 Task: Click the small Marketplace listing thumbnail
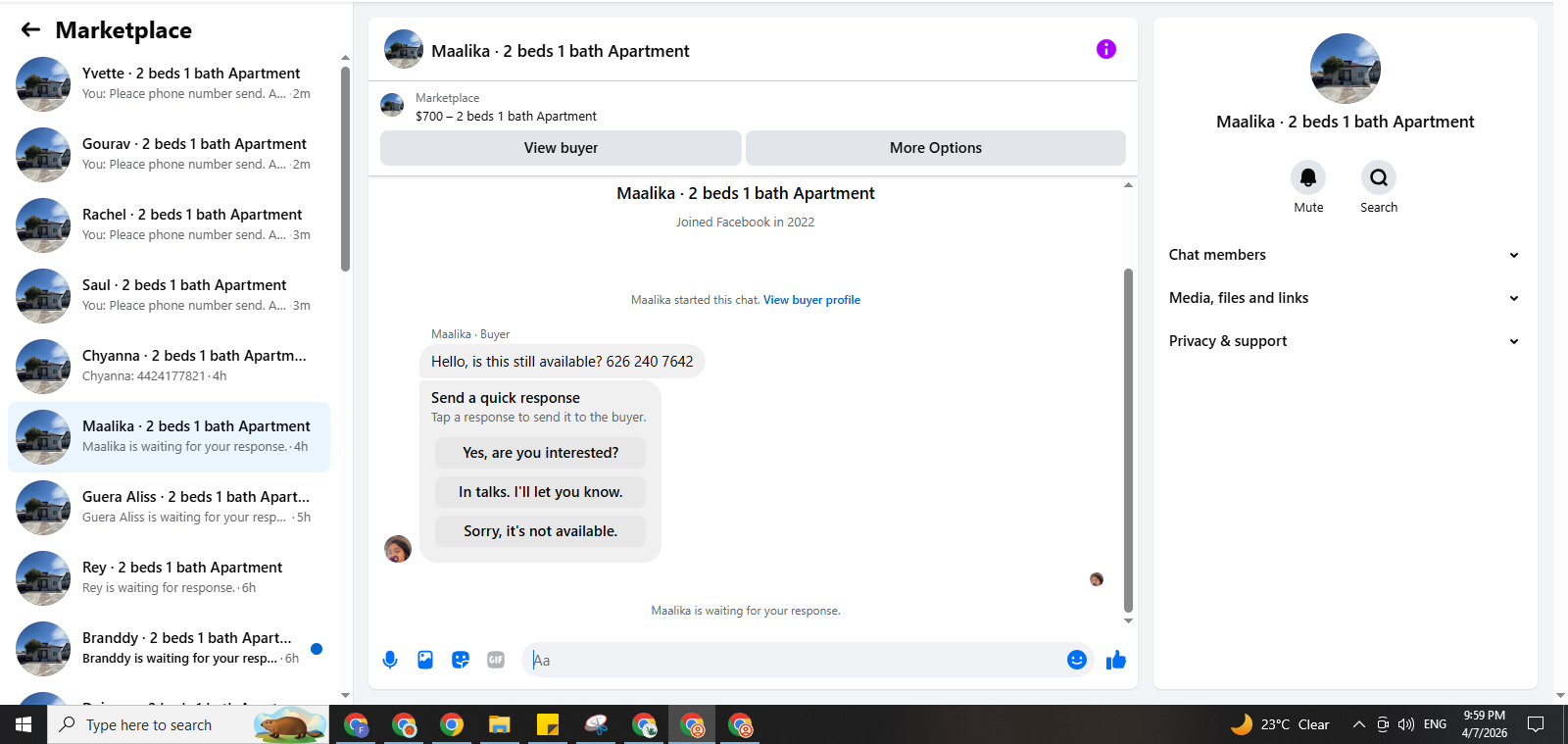392,105
